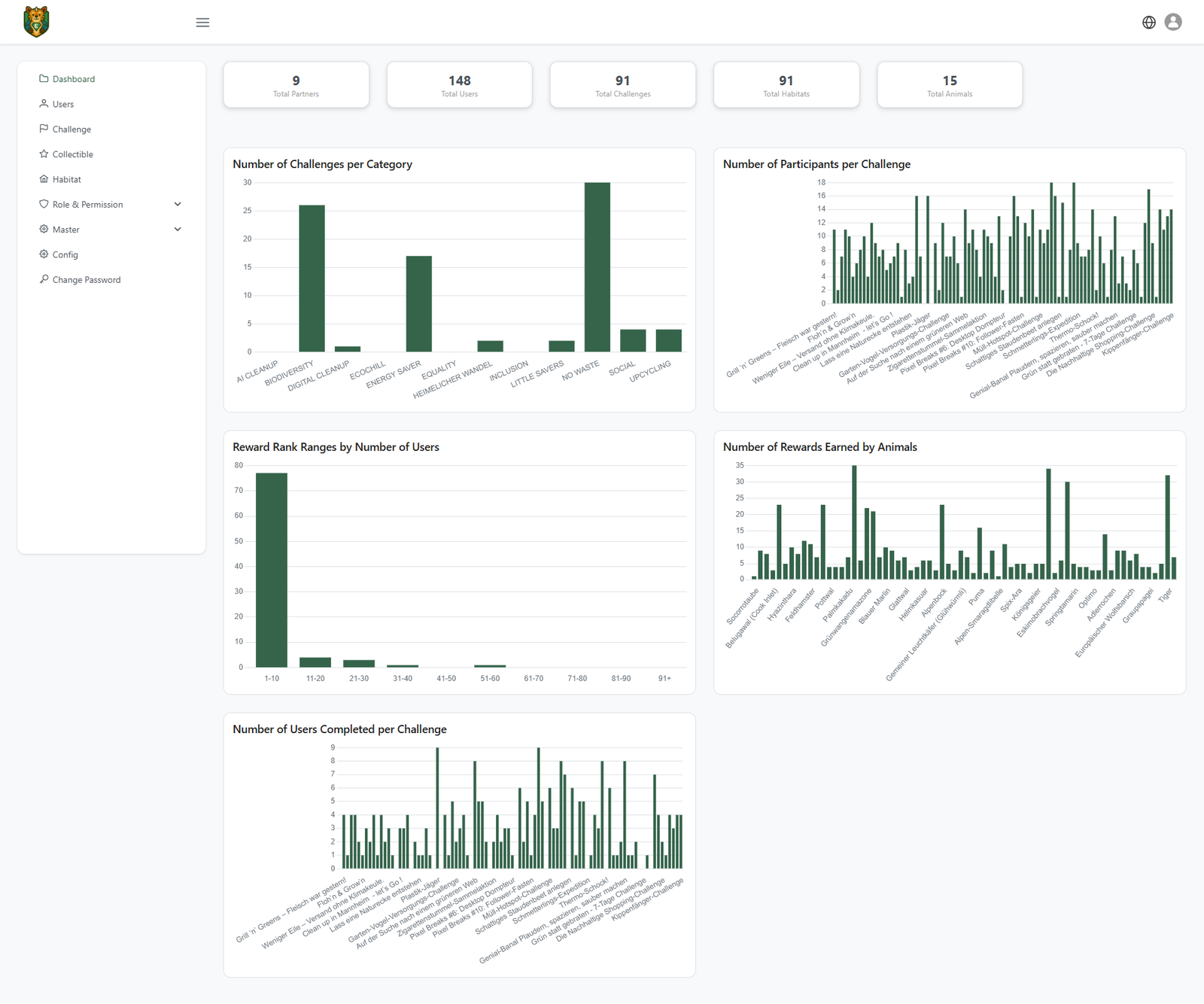Select Change Password link
Screen dimensions: 1204x1004
pos(87,280)
